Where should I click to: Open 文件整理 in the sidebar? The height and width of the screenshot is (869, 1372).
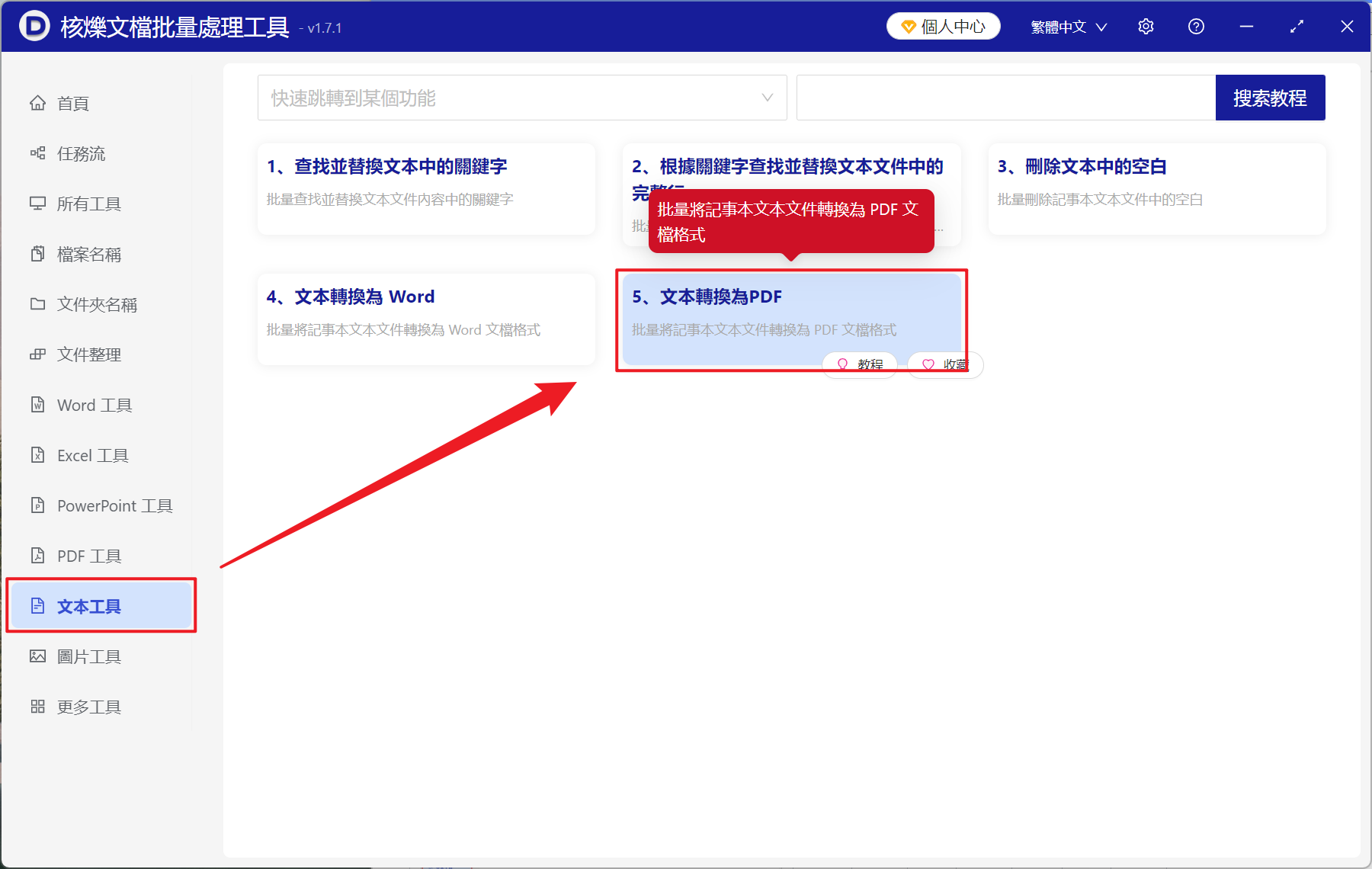[x=101, y=354]
